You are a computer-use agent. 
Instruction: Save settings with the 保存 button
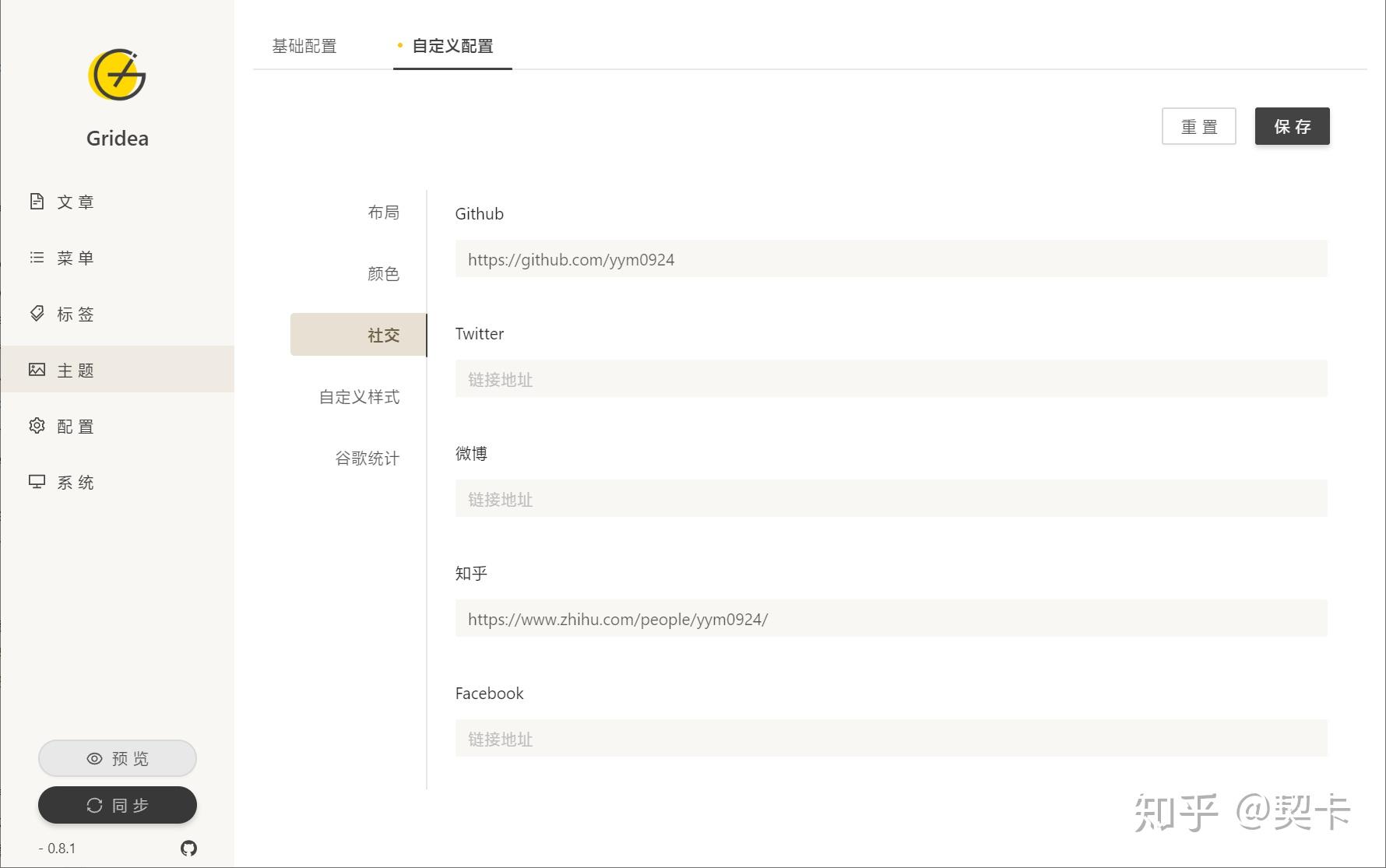1293,126
